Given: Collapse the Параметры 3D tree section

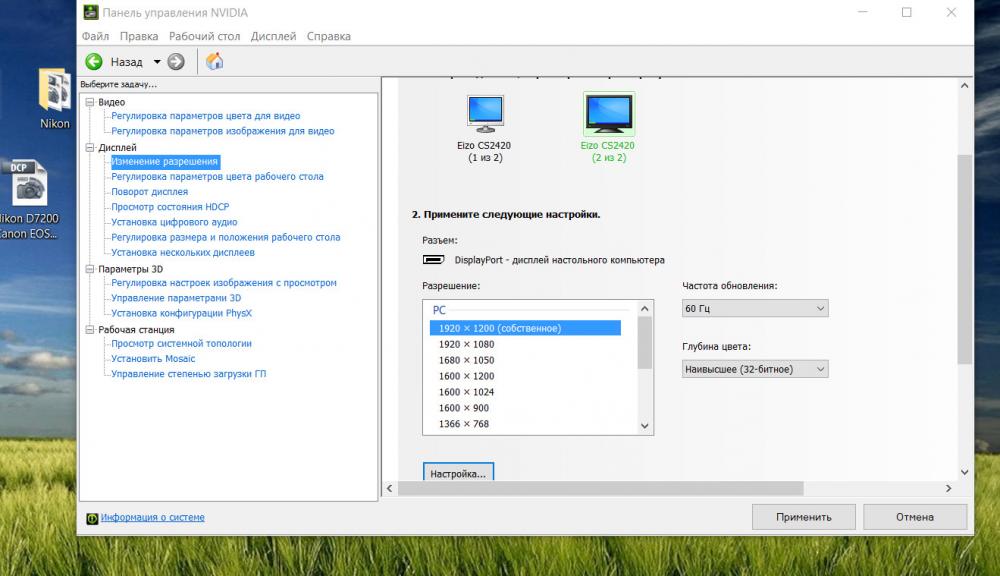Looking at the screenshot, I should [x=90, y=269].
